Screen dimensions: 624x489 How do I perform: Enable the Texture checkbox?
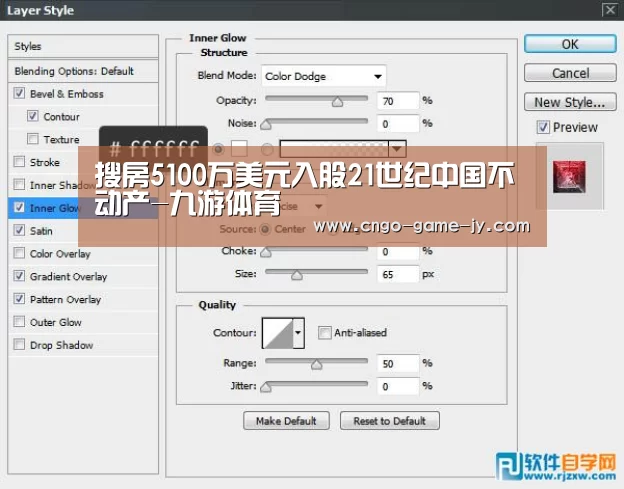tap(33, 139)
